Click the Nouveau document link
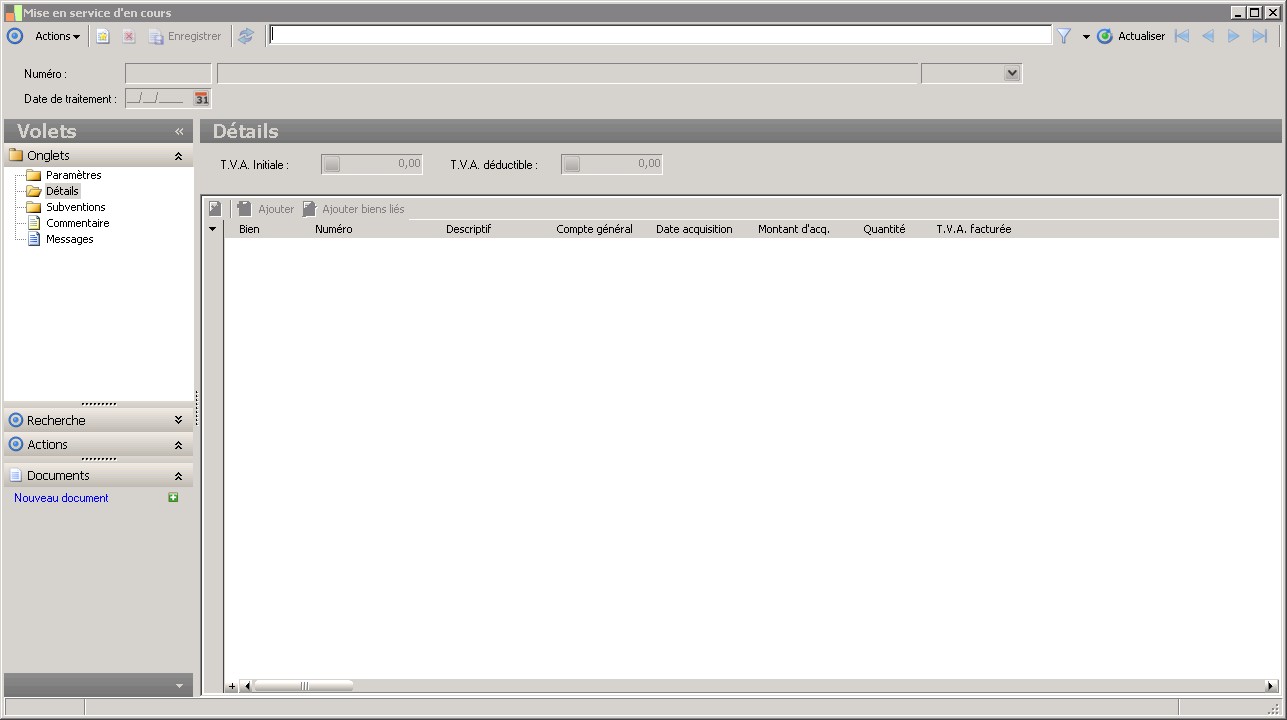The height and width of the screenshot is (720, 1287). [61, 498]
